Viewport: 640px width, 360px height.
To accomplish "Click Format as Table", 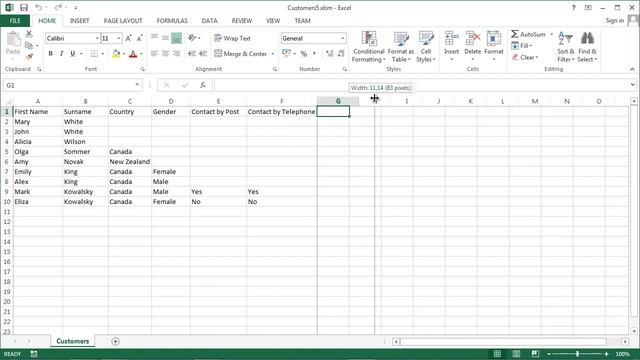I will pos(400,47).
